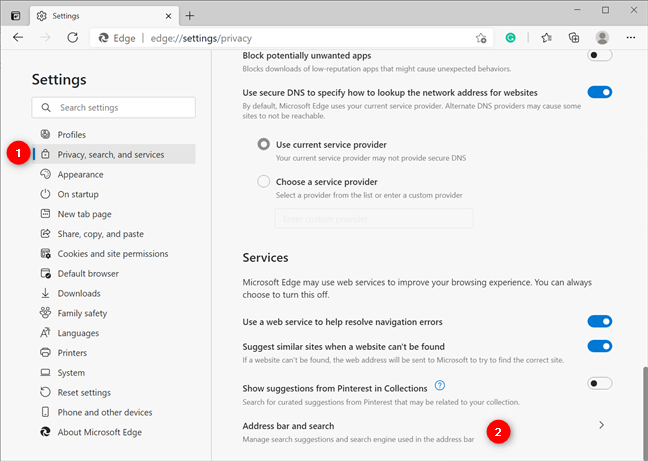648x461 pixels.
Task: Click the Languages sidebar icon
Action: pyautogui.click(x=45, y=333)
